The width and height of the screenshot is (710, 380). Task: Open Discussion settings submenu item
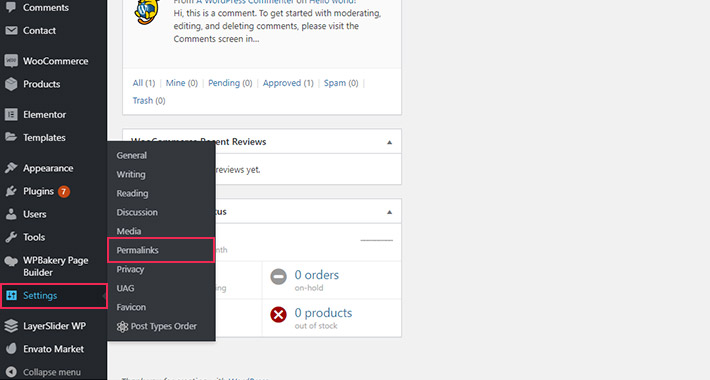tap(137, 212)
